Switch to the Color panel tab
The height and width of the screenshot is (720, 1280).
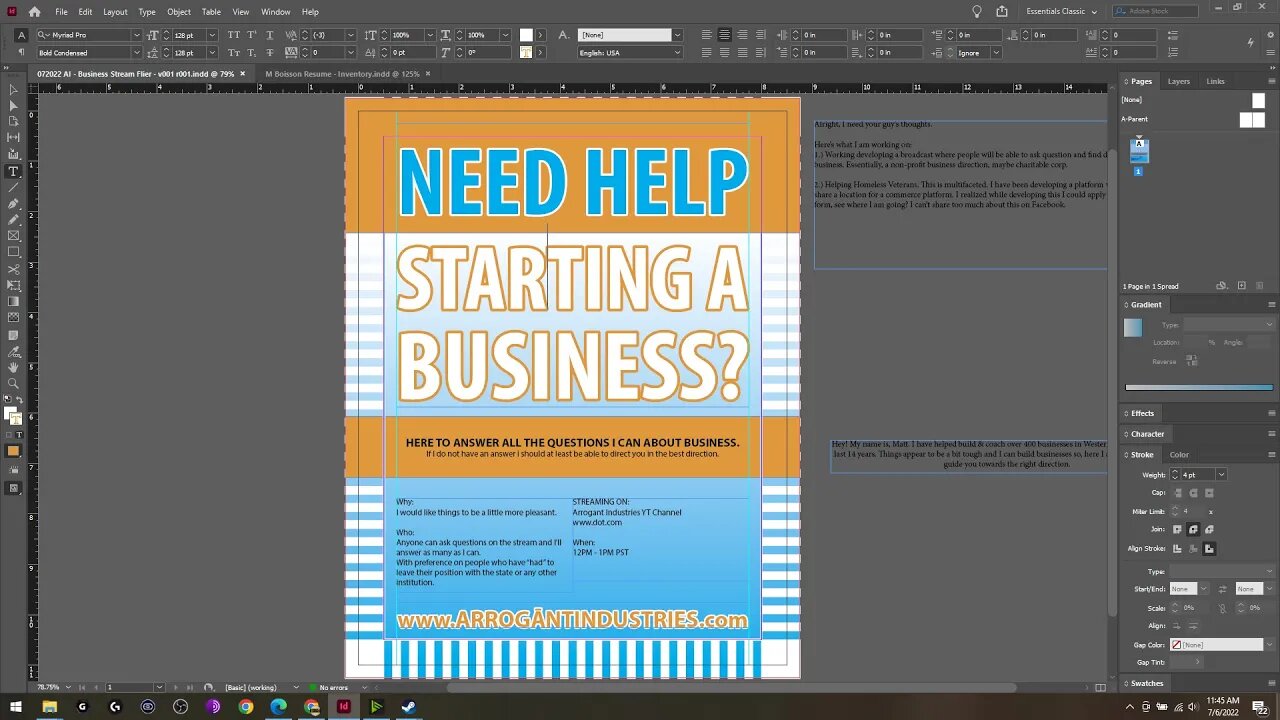[1179, 454]
